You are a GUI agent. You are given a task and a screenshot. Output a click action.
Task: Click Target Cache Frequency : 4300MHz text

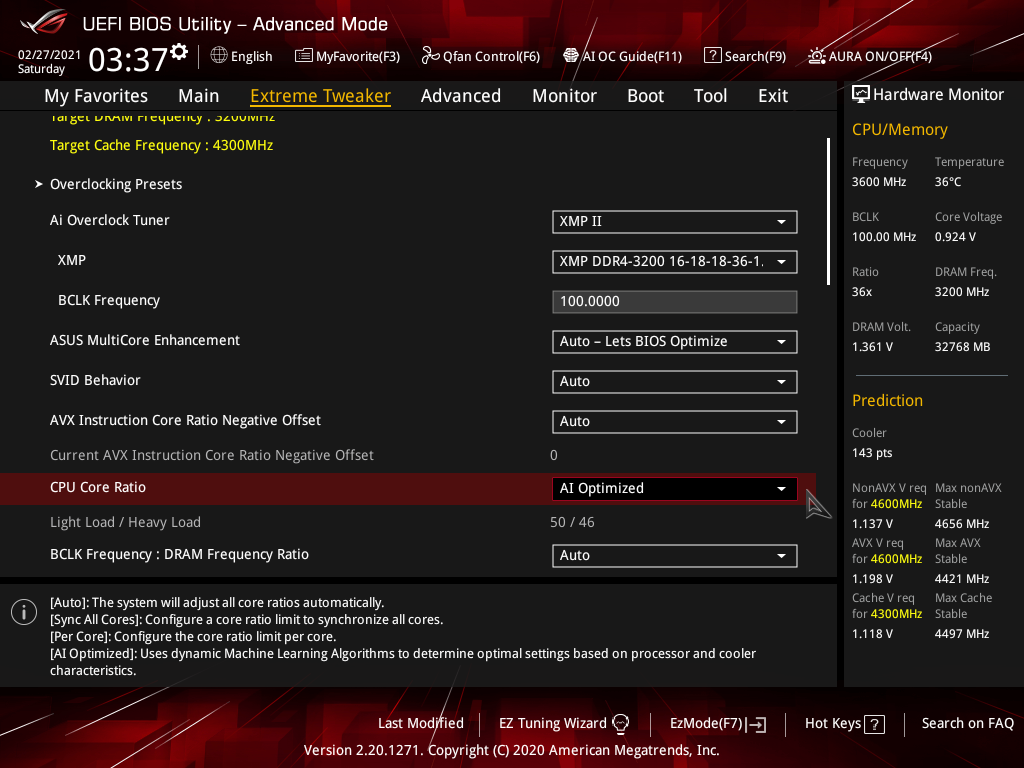[x=161, y=145]
